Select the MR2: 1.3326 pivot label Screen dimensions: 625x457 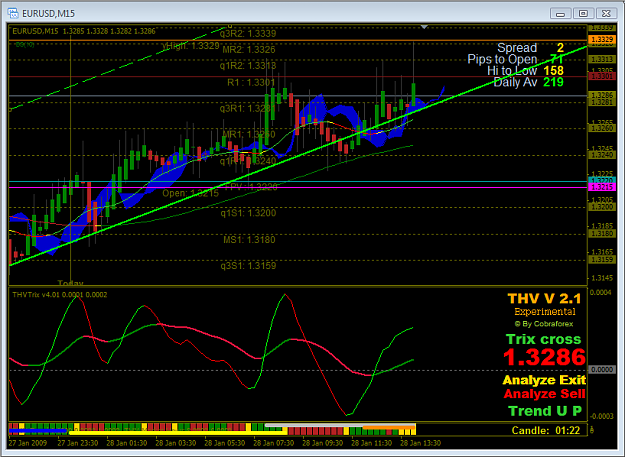click(x=249, y=50)
